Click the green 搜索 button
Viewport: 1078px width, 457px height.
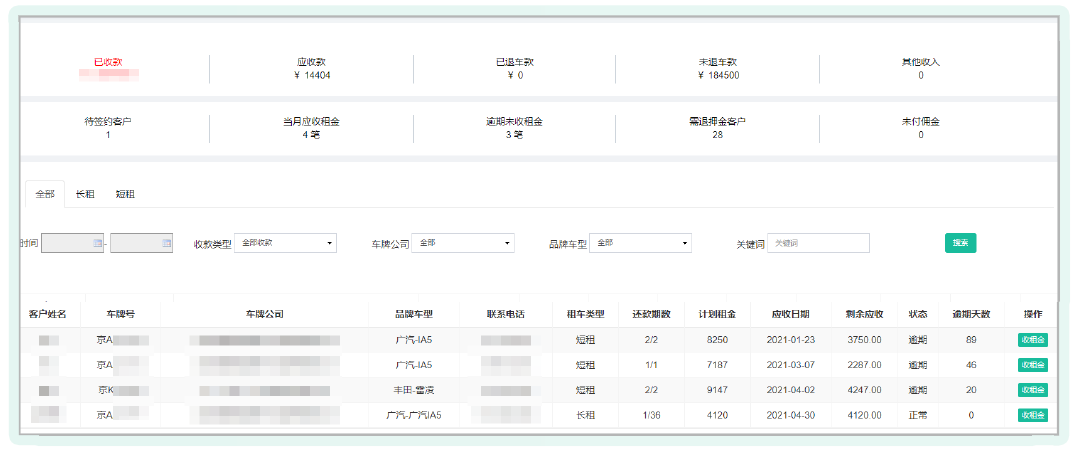click(x=960, y=242)
